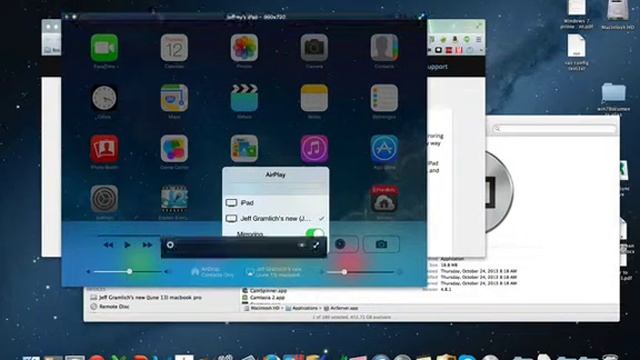Open the Videos clapperboard app
Image resolution: width=640 pixels, height=360 pixels.
244,98
